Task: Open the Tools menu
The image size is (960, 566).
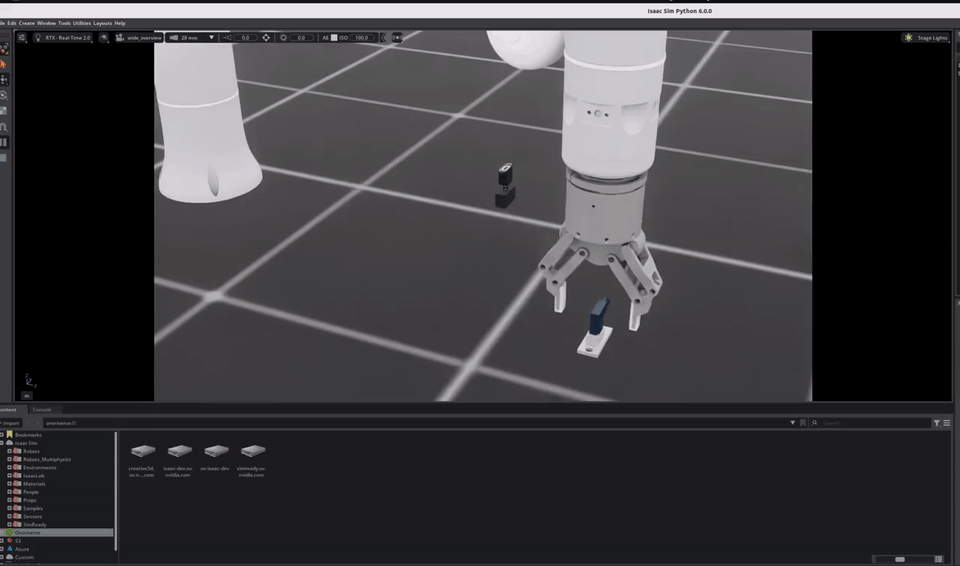Action: [64, 23]
